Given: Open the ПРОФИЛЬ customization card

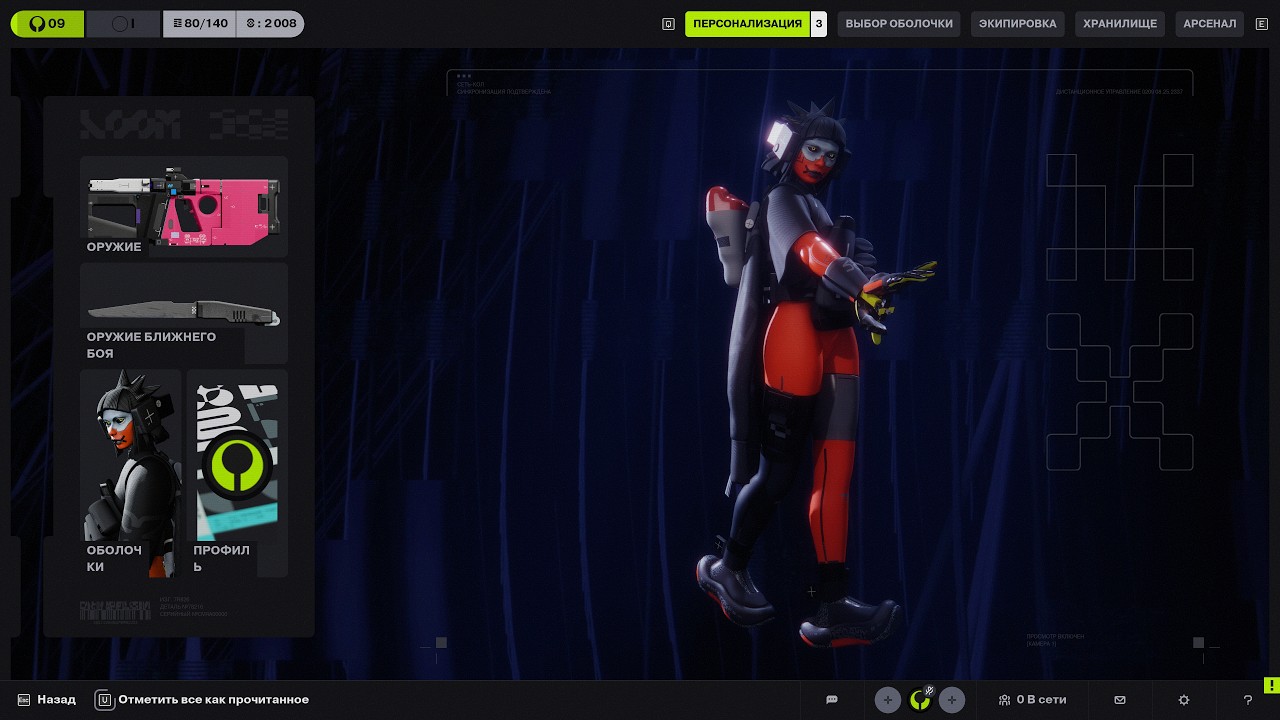Looking at the screenshot, I should 237,474.
